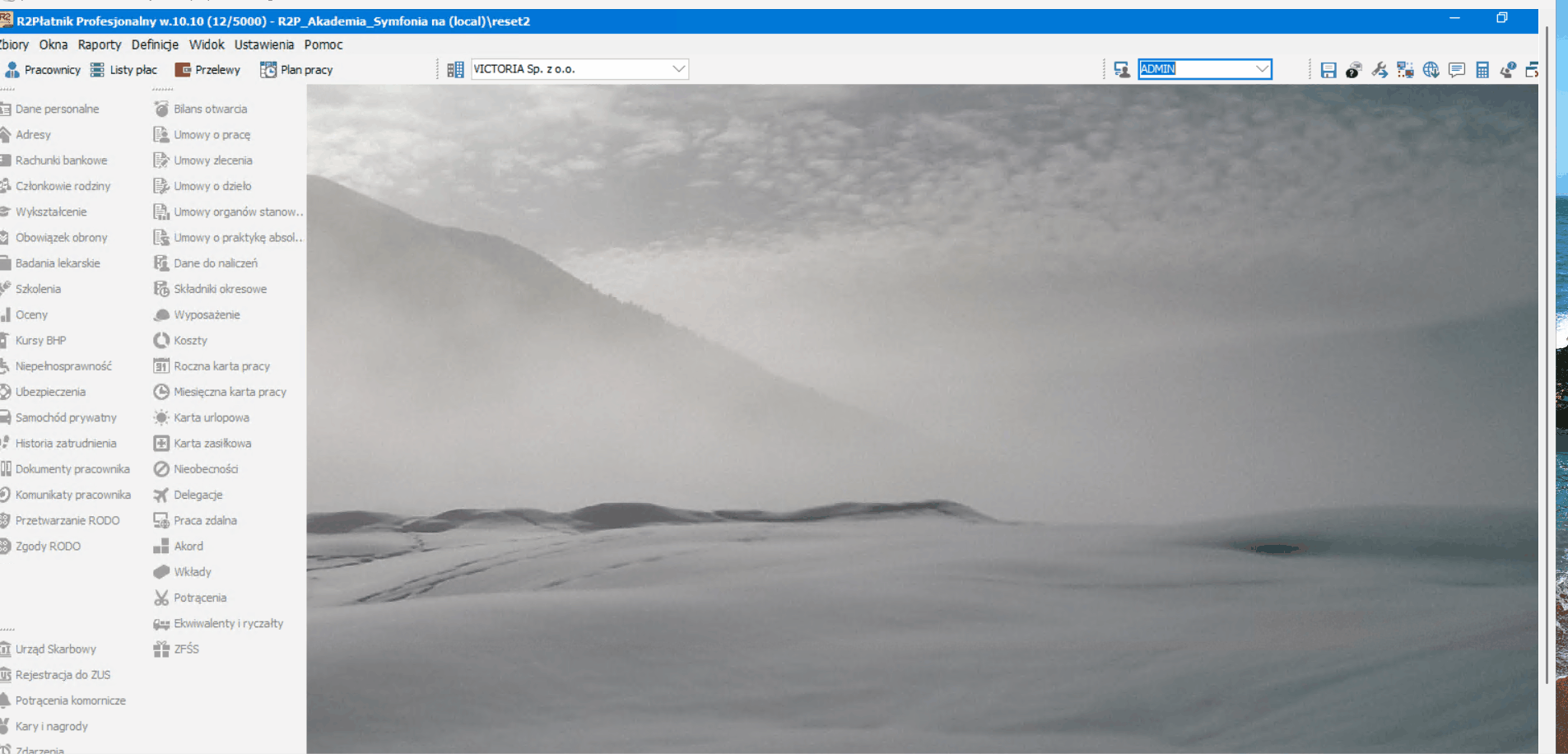This screenshot has height=754, width=1568.
Task: Click the Dane do naliczeń icon
Action: tap(161, 263)
